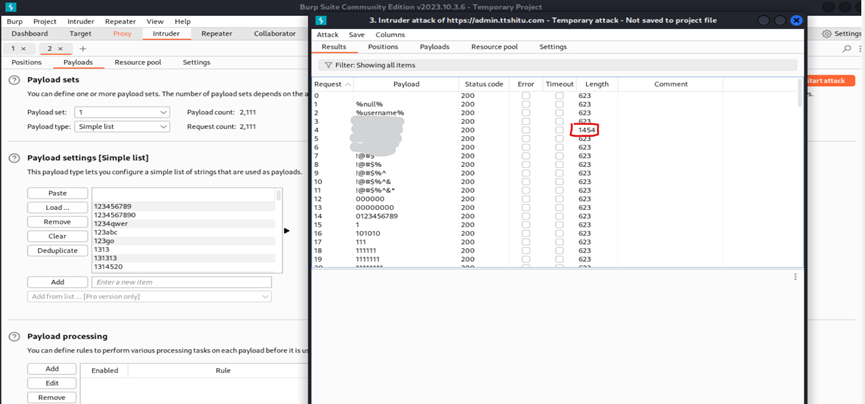Switch to the Proxy tab
Screen dimensions: 865x404
pos(122,34)
